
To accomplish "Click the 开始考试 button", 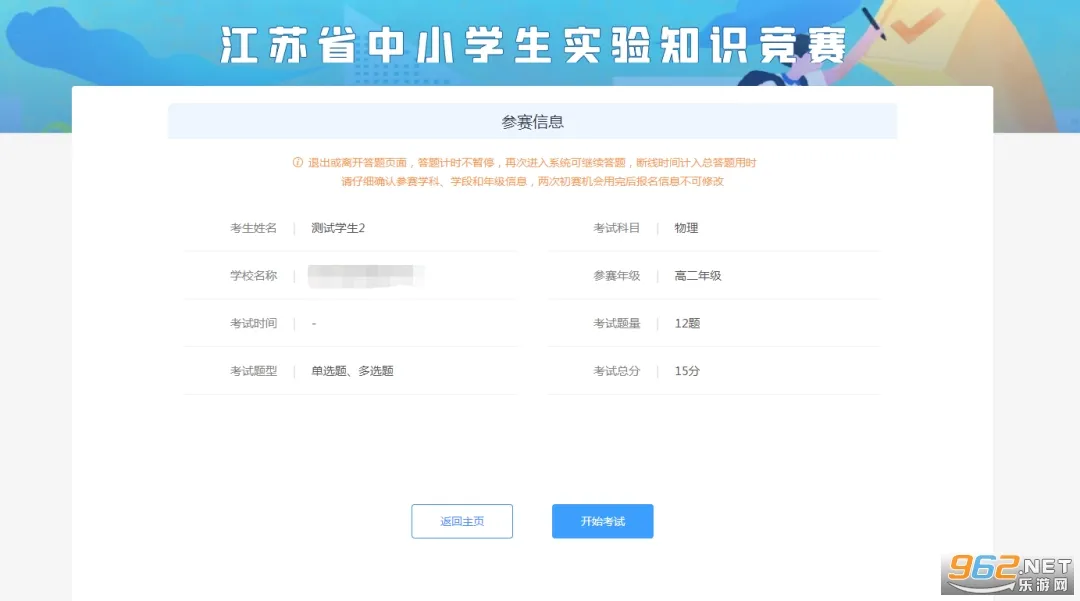I will (602, 521).
